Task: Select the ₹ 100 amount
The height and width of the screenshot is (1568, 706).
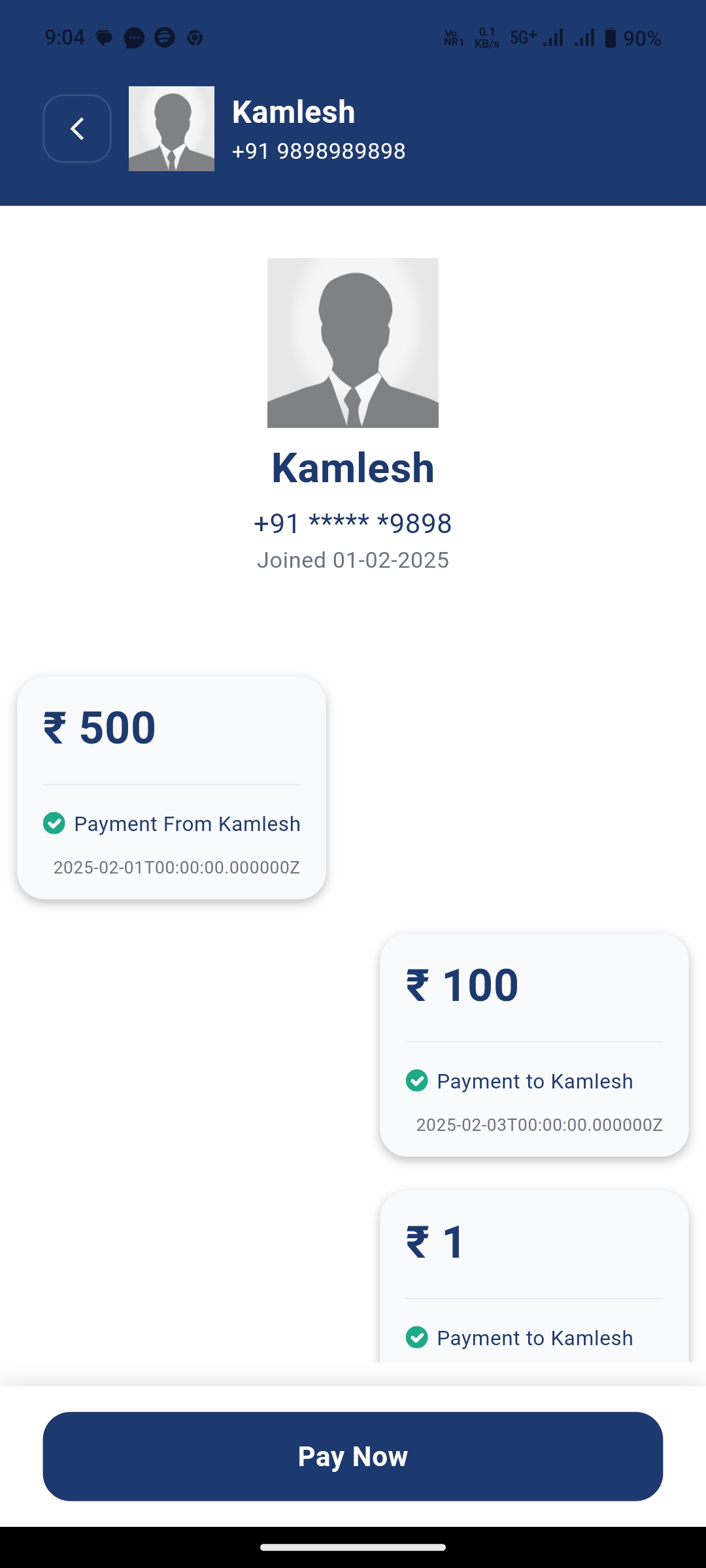Action: tap(462, 985)
